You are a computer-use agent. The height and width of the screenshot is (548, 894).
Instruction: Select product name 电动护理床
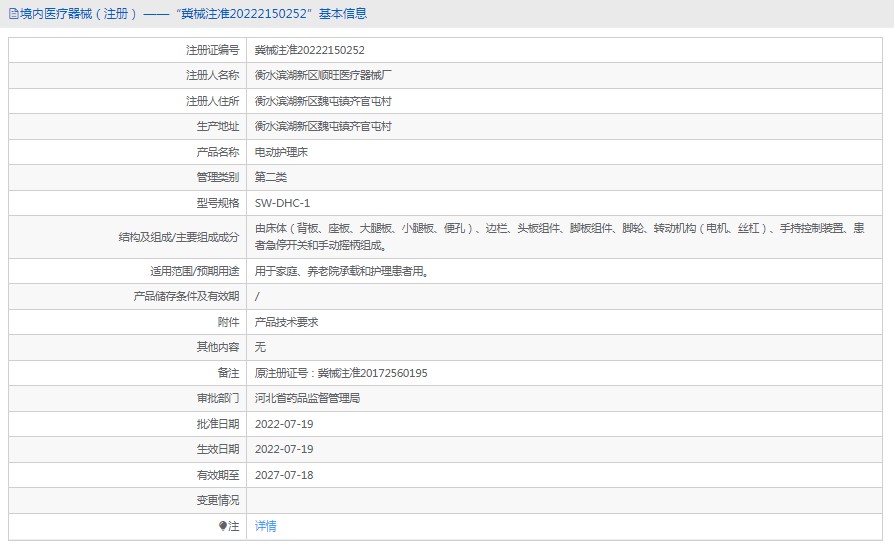(x=281, y=152)
